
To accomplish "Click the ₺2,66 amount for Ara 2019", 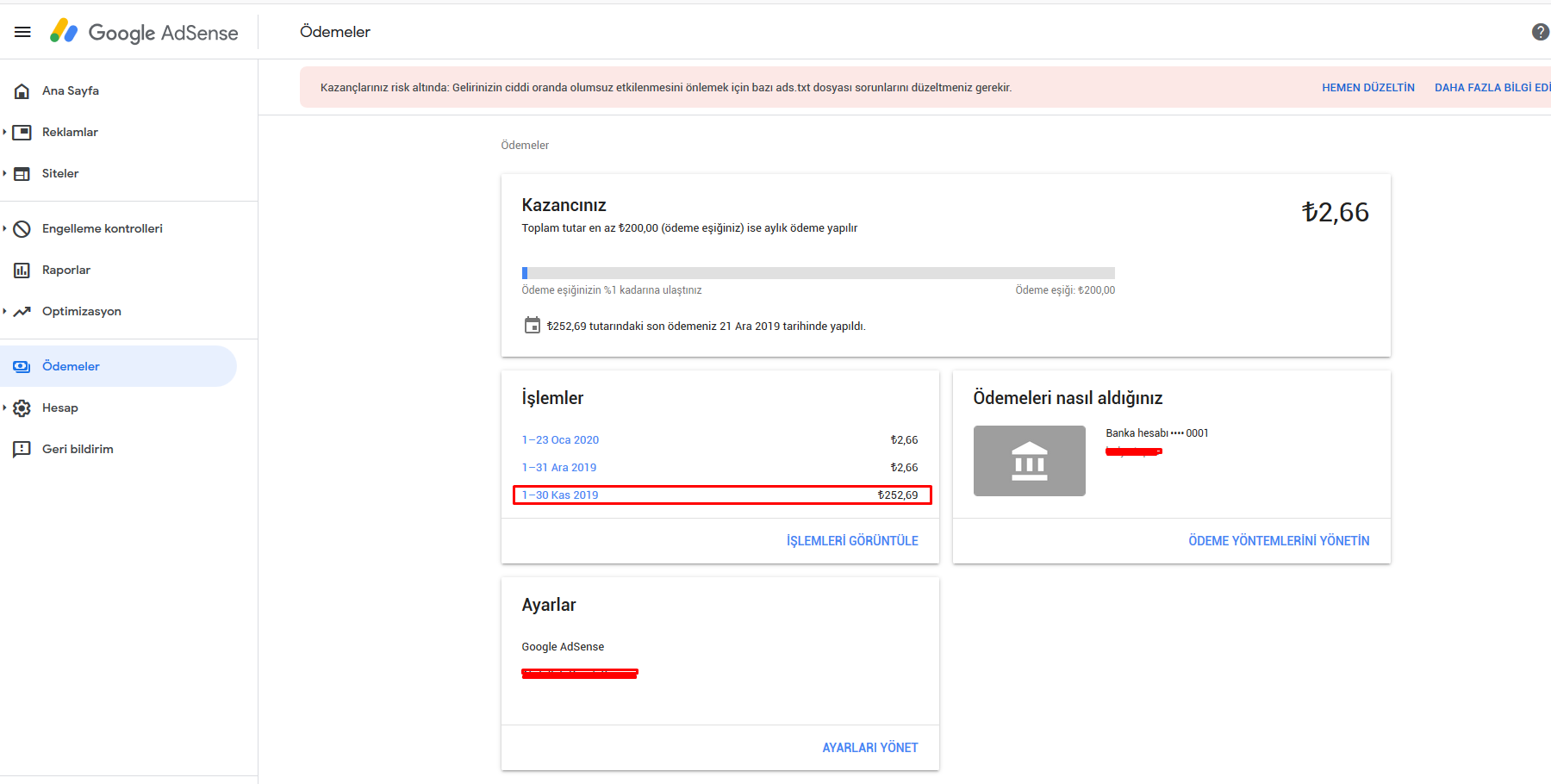I will tap(905, 467).
